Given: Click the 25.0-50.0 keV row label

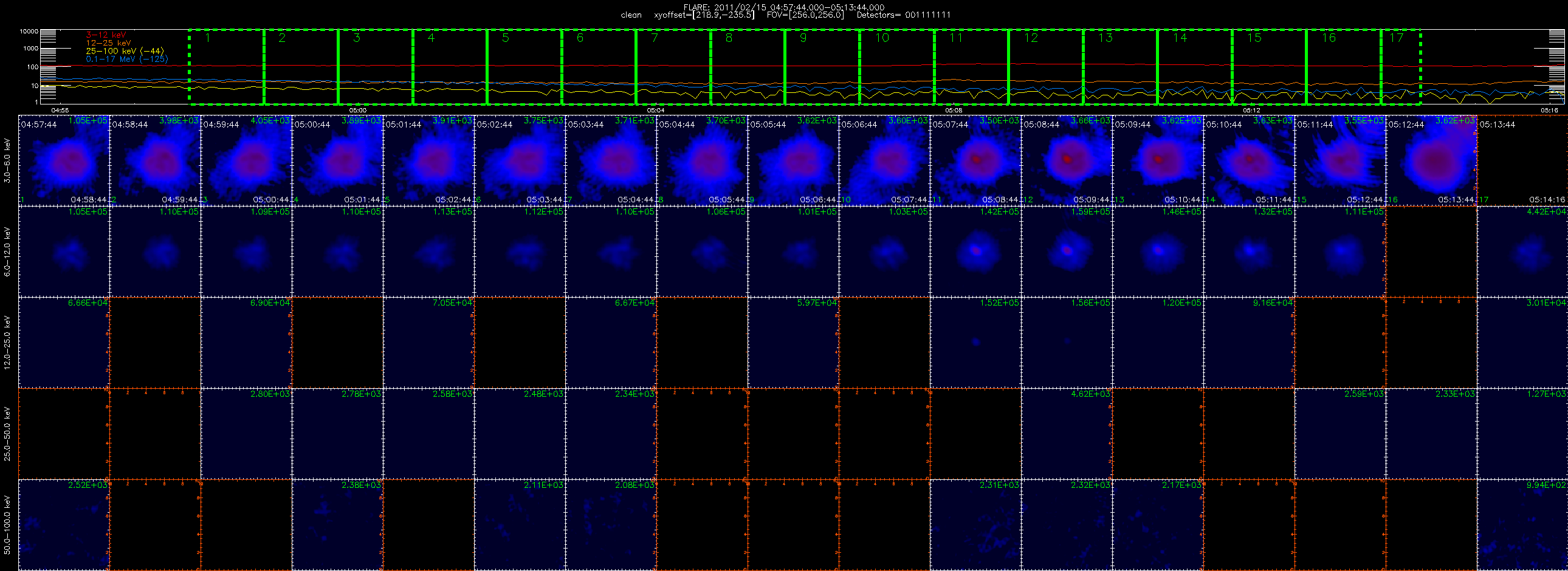Looking at the screenshot, I should pyautogui.click(x=7, y=434).
